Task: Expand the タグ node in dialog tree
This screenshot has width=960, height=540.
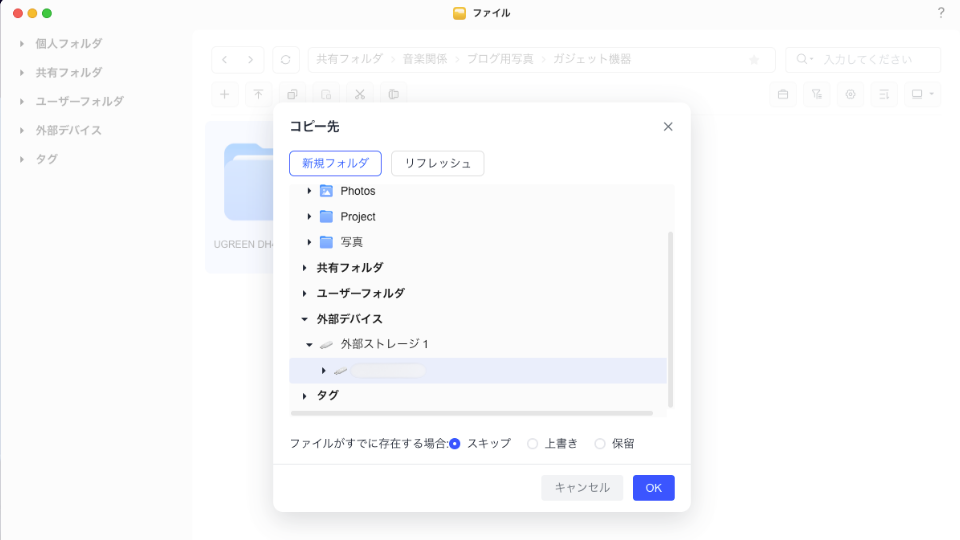Action: [304, 397]
